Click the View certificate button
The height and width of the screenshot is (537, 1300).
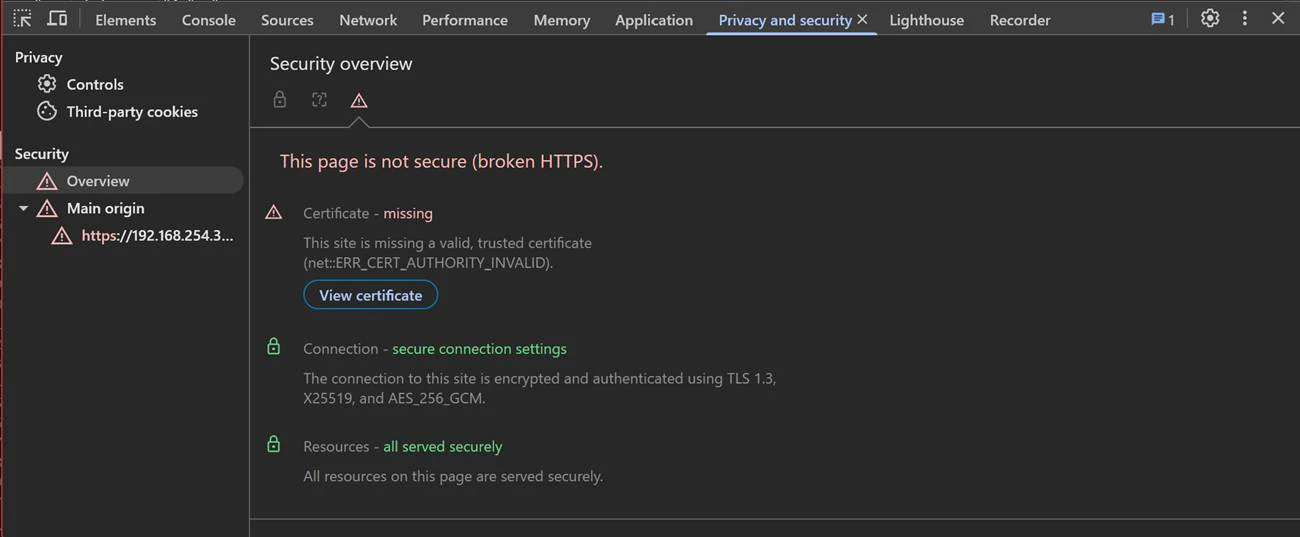371,295
